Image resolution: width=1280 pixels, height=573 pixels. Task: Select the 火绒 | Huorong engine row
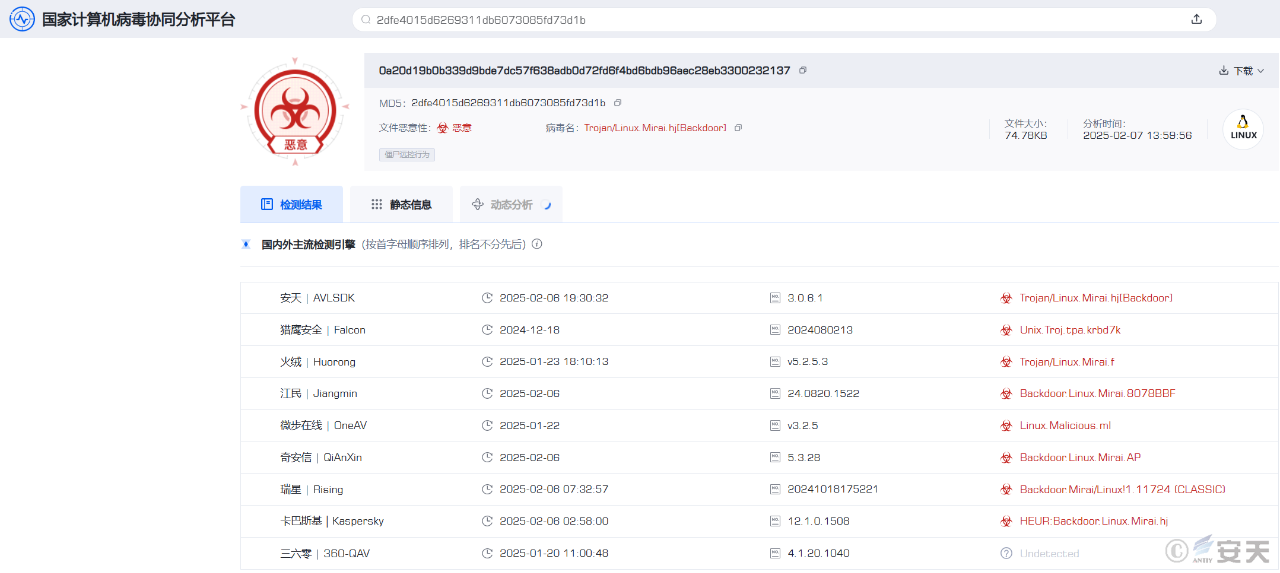pos(760,362)
